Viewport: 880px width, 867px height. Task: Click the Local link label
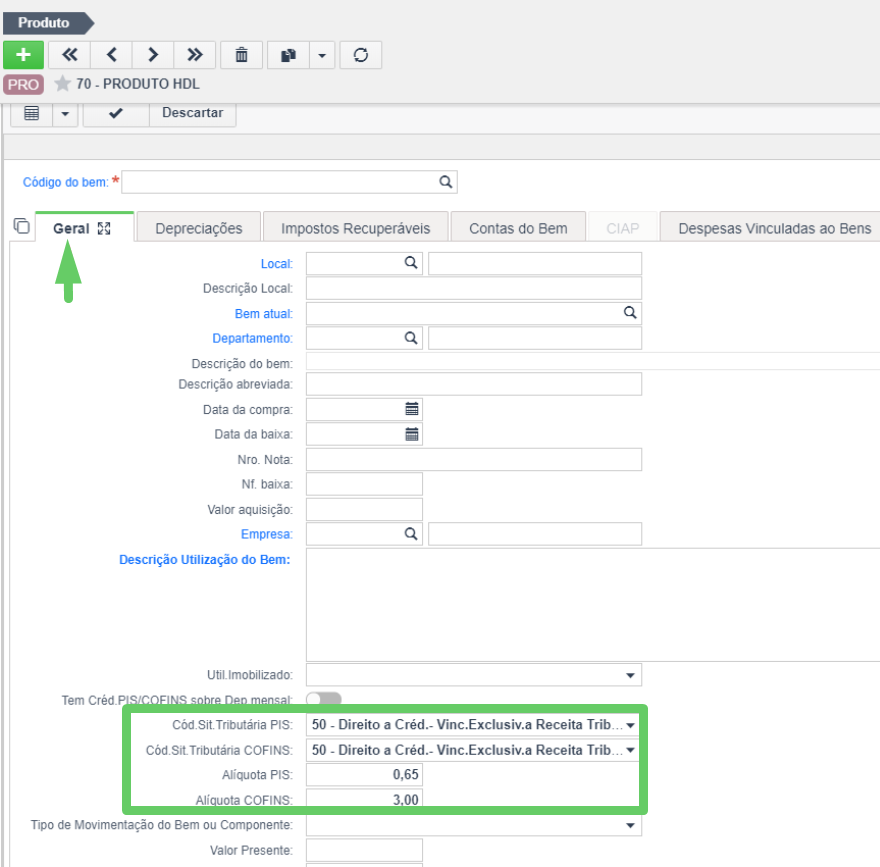pos(277,264)
